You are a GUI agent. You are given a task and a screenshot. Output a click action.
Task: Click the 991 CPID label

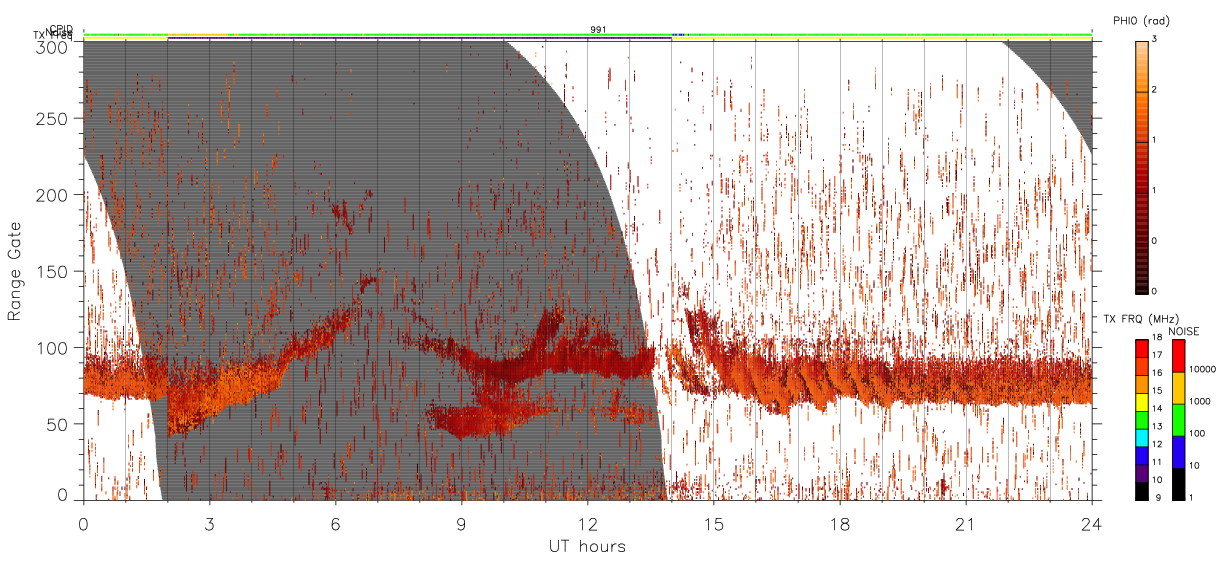pyautogui.click(x=597, y=30)
